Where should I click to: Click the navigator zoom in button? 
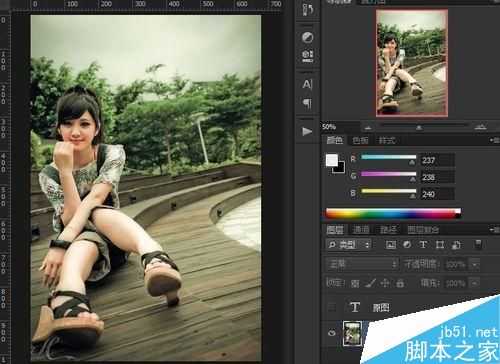point(480,127)
